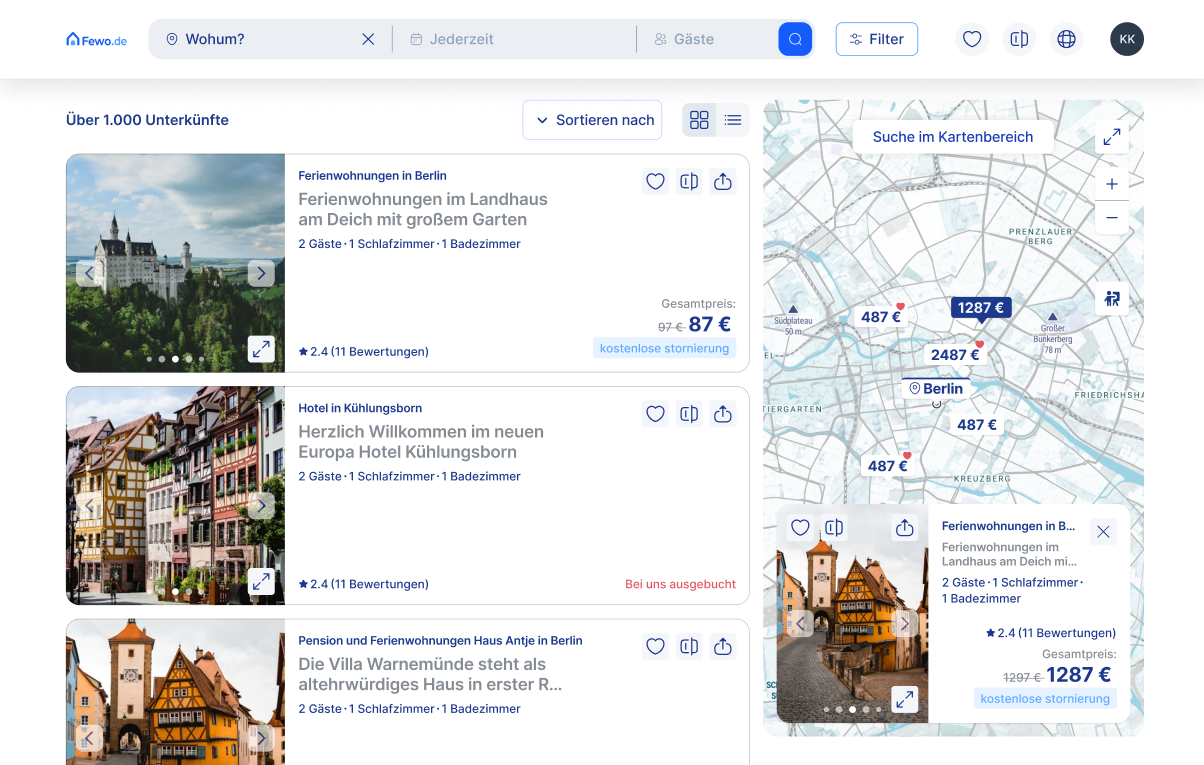The image size is (1204, 765).
Task: Click Suche im Kartenbereich button
Action: pyautogui.click(x=953, y=137)
